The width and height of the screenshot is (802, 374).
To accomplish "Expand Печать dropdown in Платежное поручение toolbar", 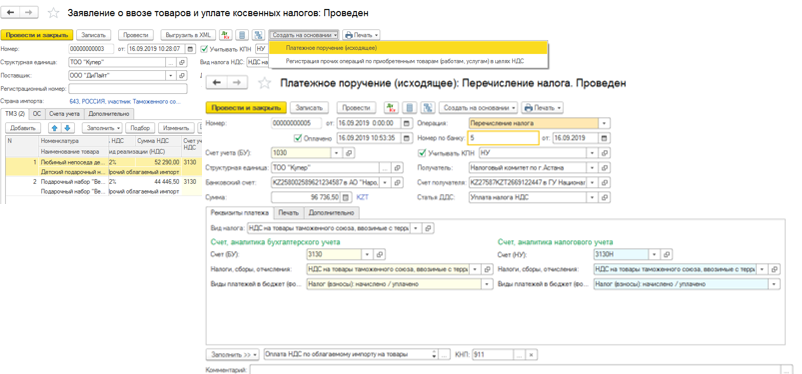I will pyautogui.click(x=543, y=108).
